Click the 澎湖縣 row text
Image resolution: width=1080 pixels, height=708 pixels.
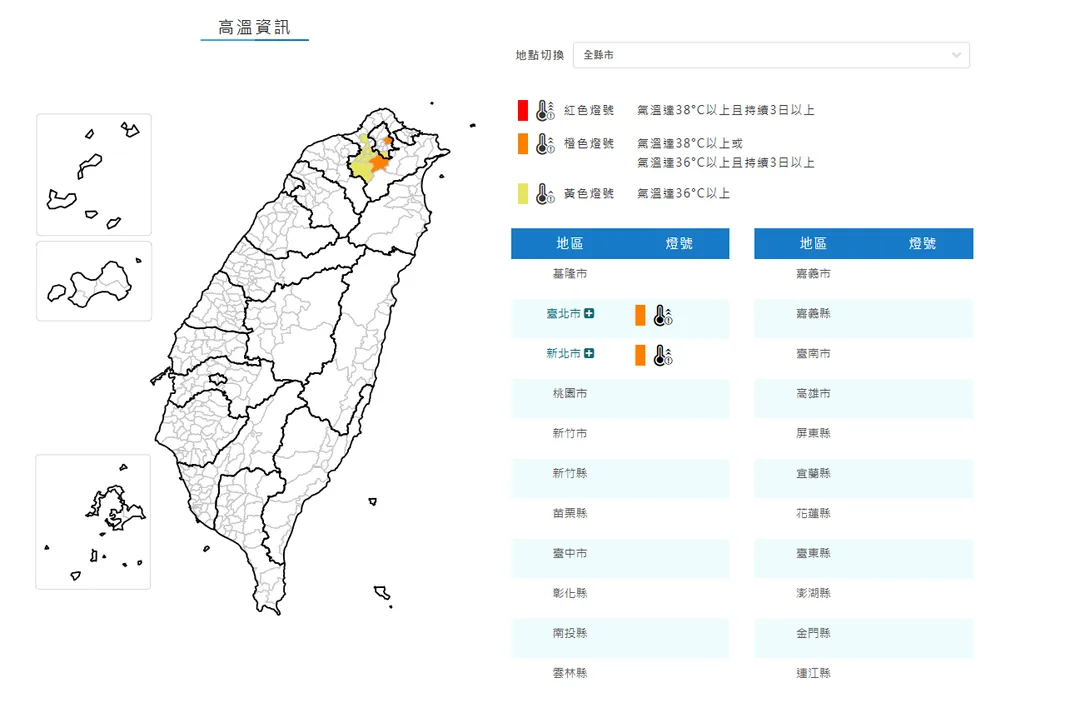click(x=813, y=593)
